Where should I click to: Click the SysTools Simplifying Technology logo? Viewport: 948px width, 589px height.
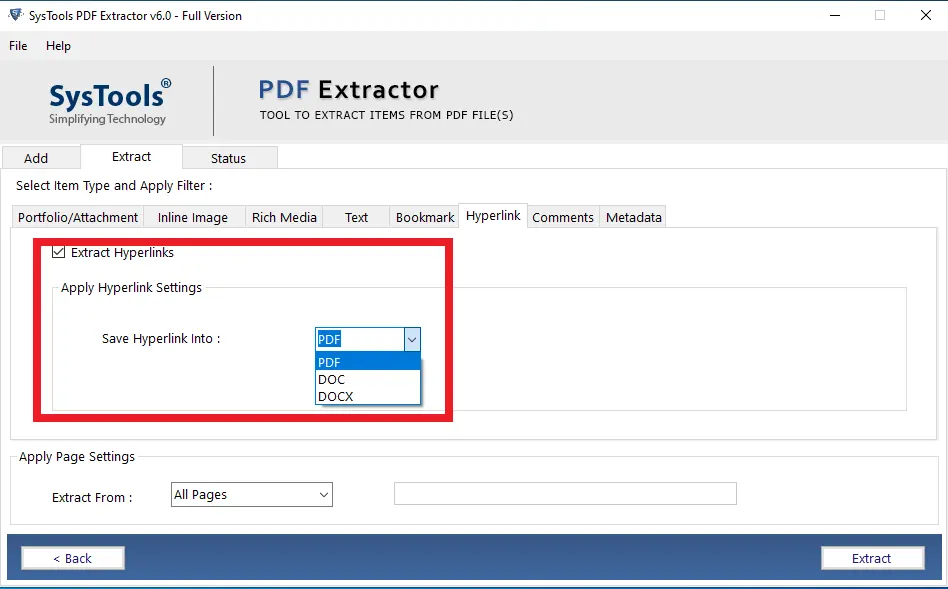(109, 102)
